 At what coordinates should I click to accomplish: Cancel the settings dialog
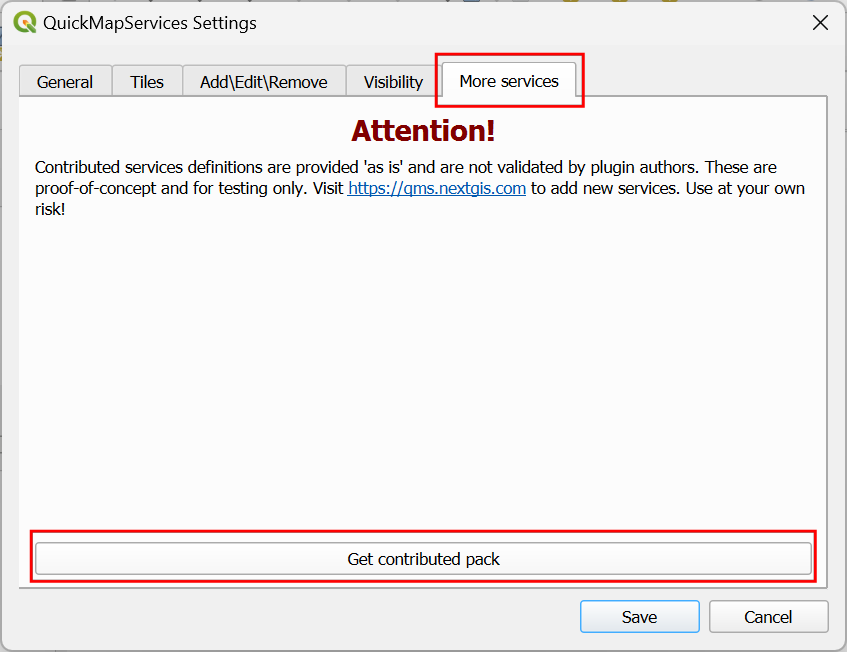pos(768,617)
